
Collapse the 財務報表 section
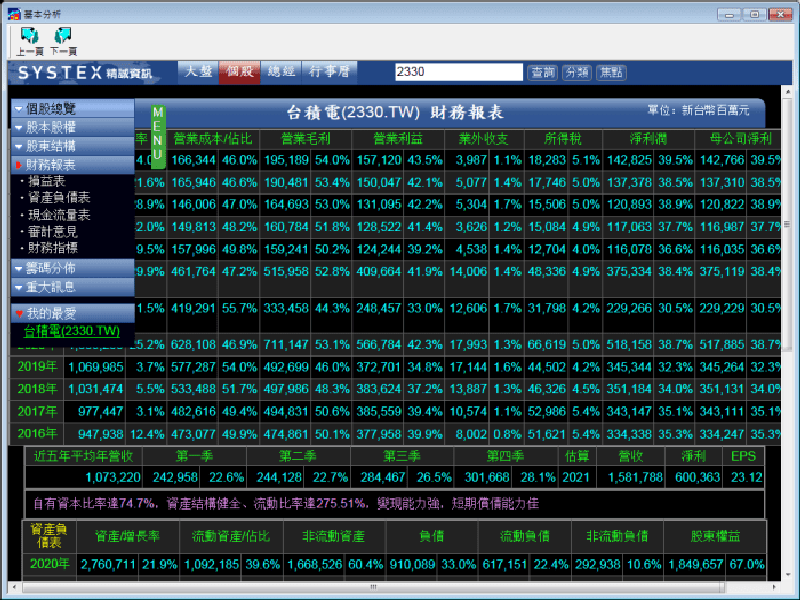[x=72, y=165]
